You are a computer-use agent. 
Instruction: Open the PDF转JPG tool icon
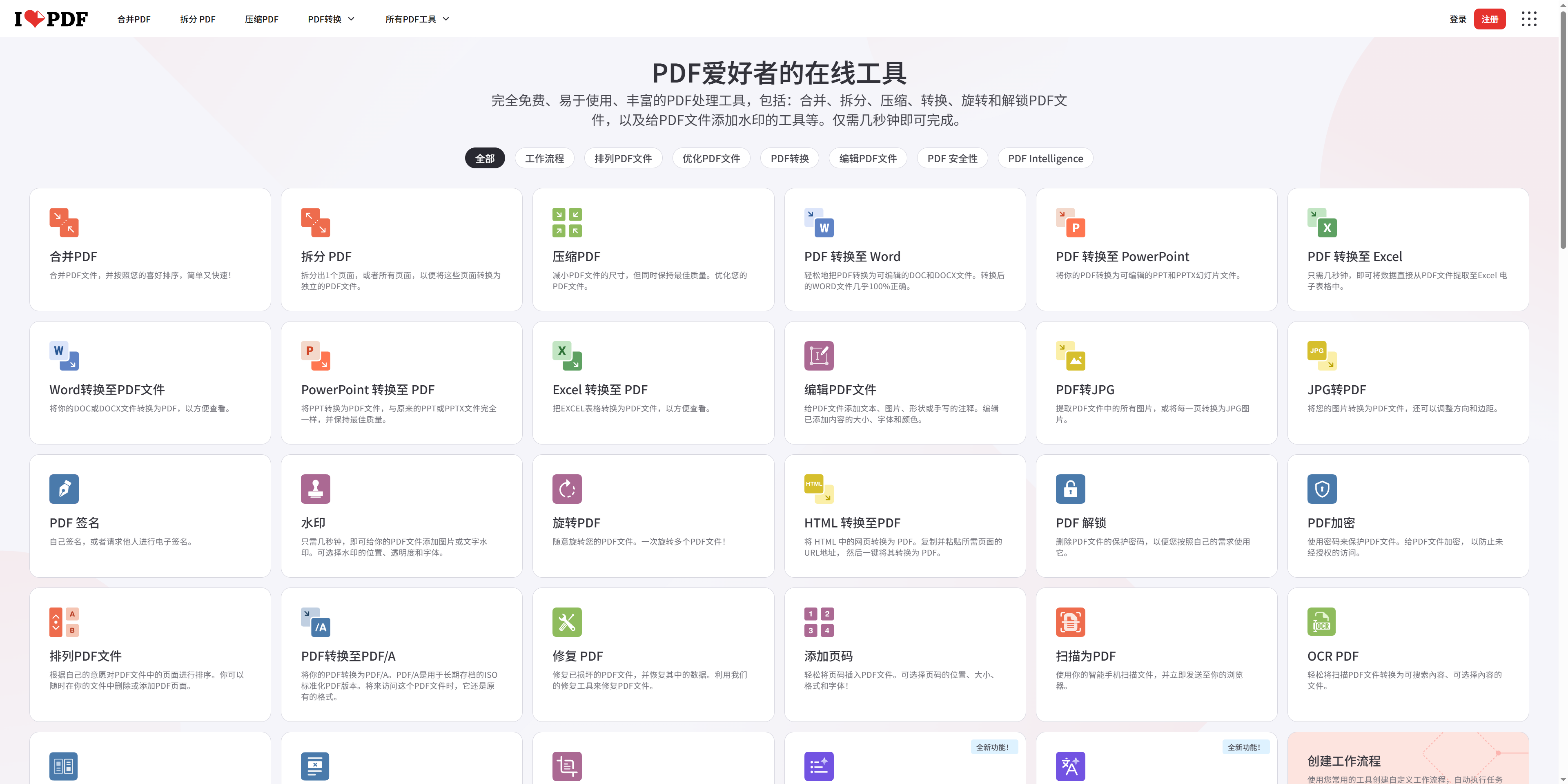1071,355
